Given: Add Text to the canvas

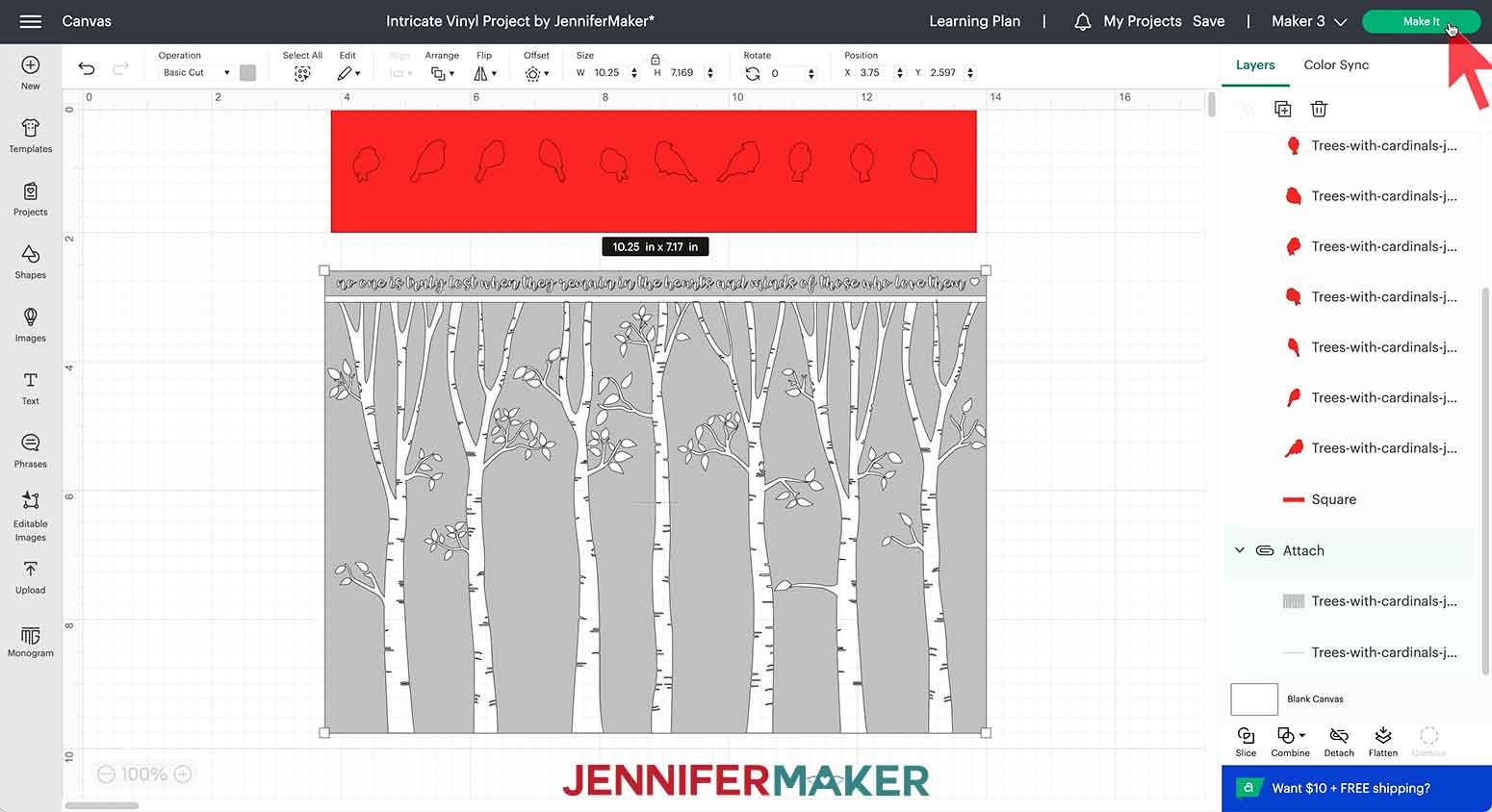Looking at the screenshot, I should tap(31, 388).
